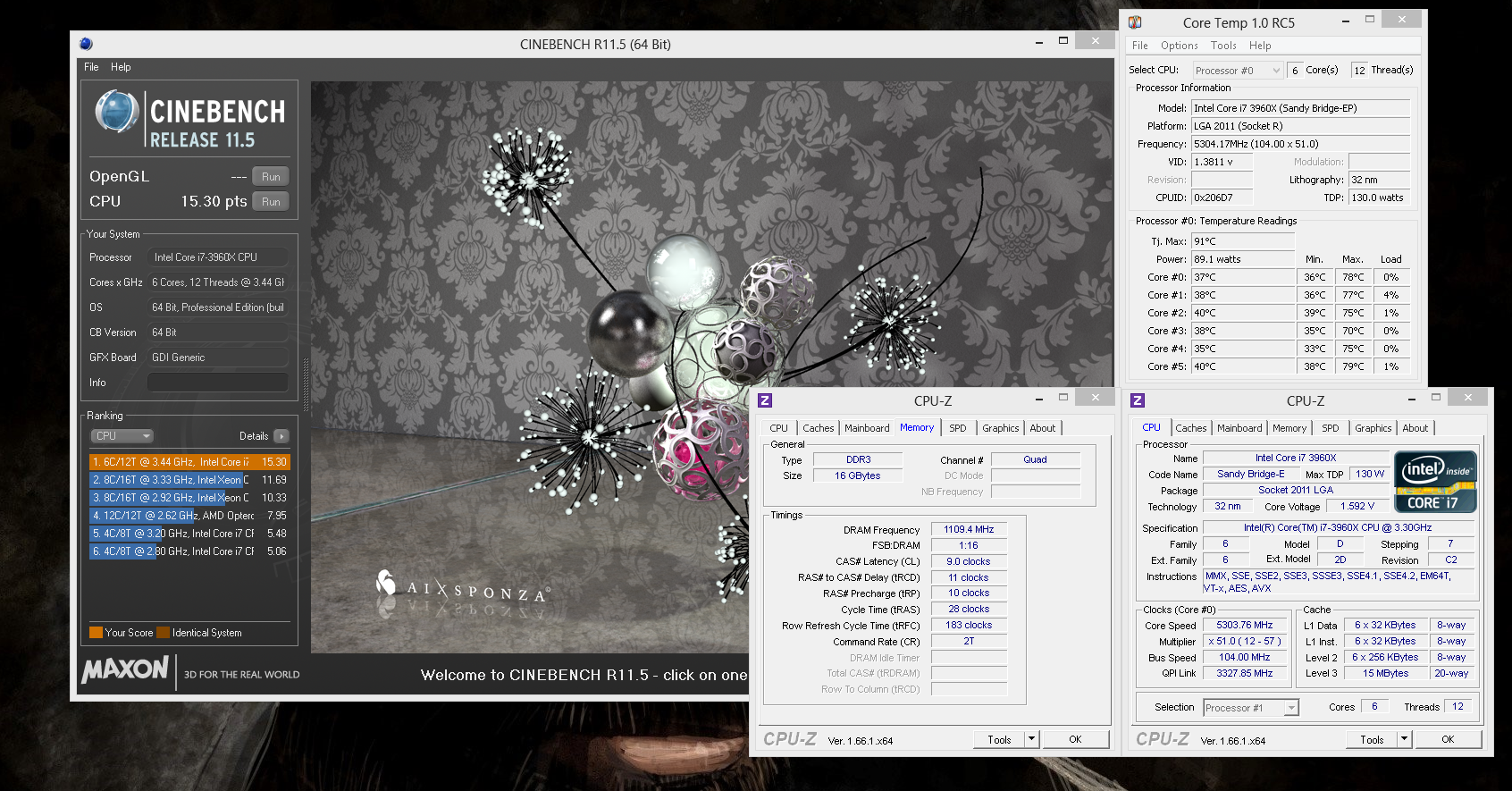Open the Tools dropdown arrow in the Memory CPU-Z window
Screen dimensions: 1512x791
(x=1031, y=739)
